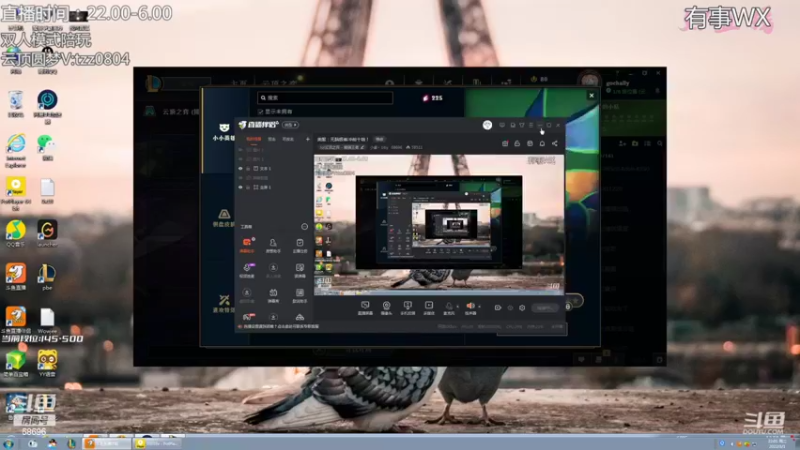Toggle eye visibility of topmost source row

coord(240,150)
